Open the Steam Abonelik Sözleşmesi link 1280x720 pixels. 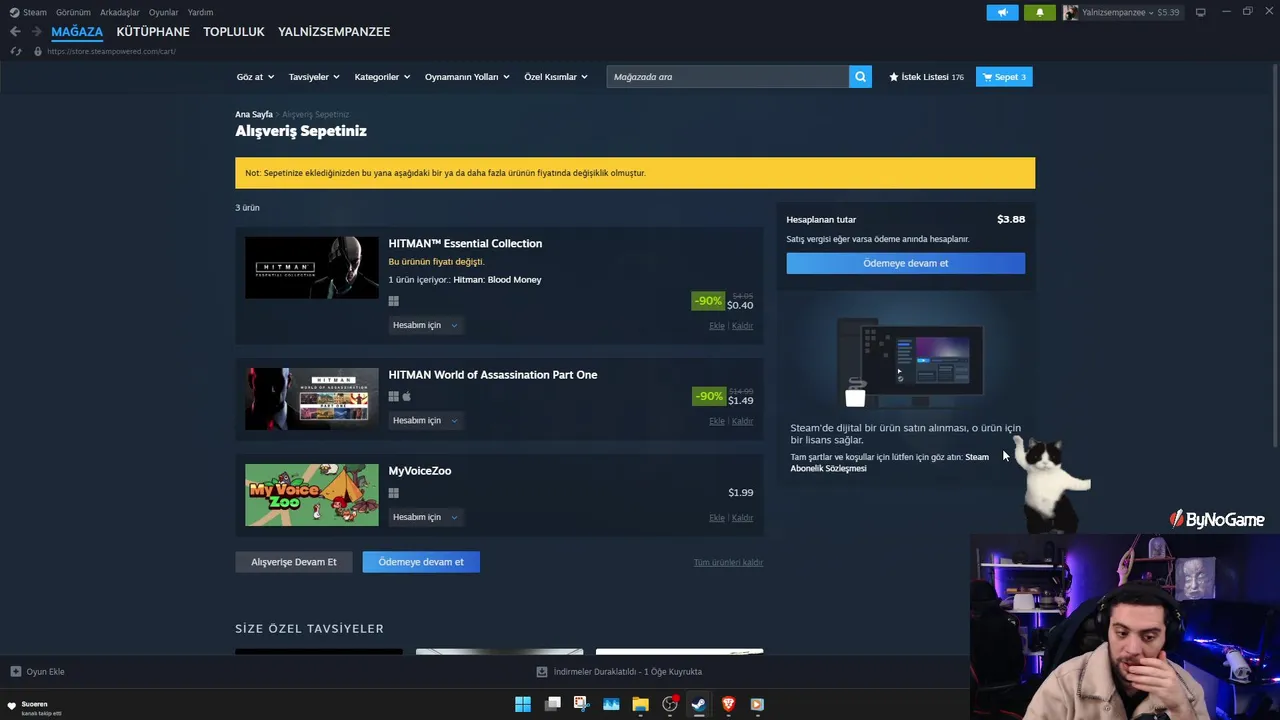[x=890, y=462]
